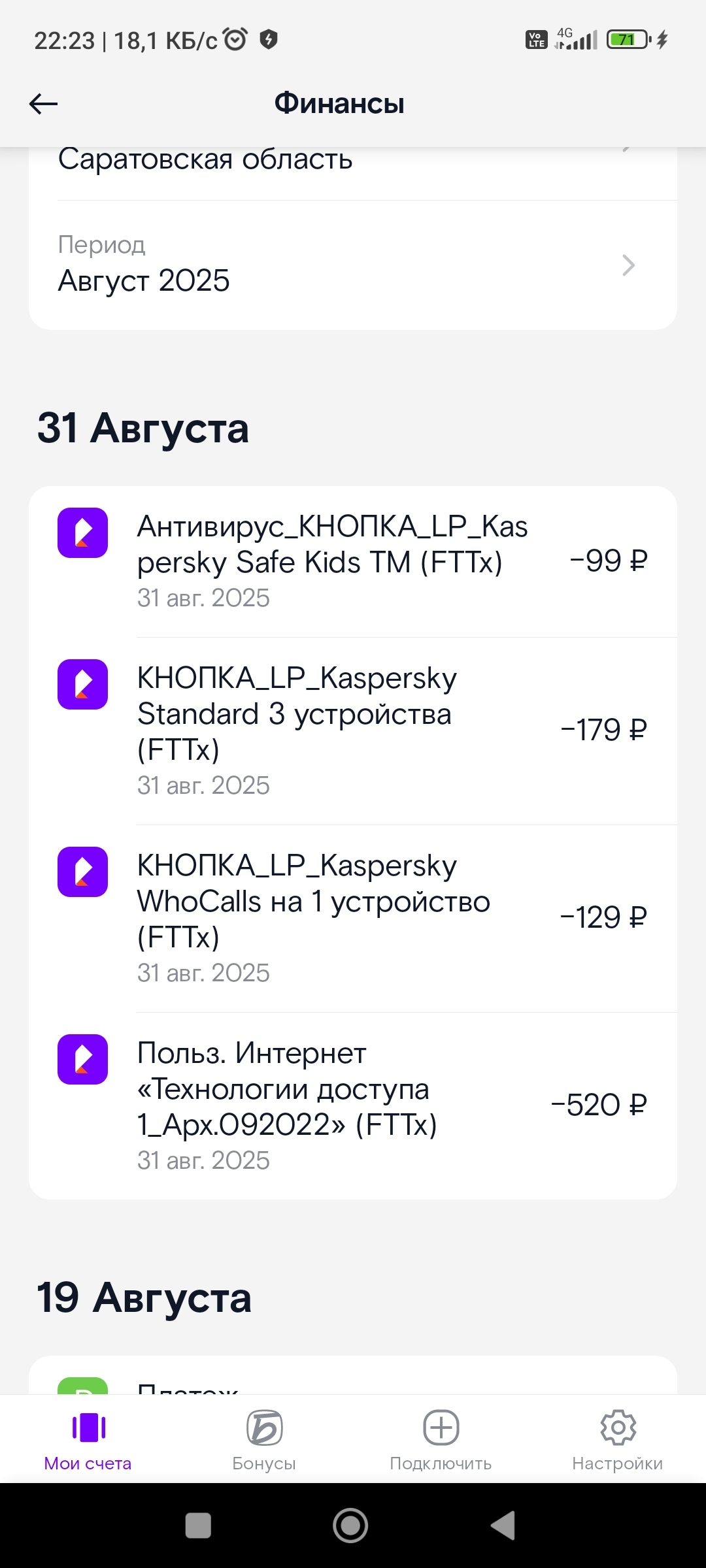Tap the Kaspersky Standard transaction icon

(83, 685)
